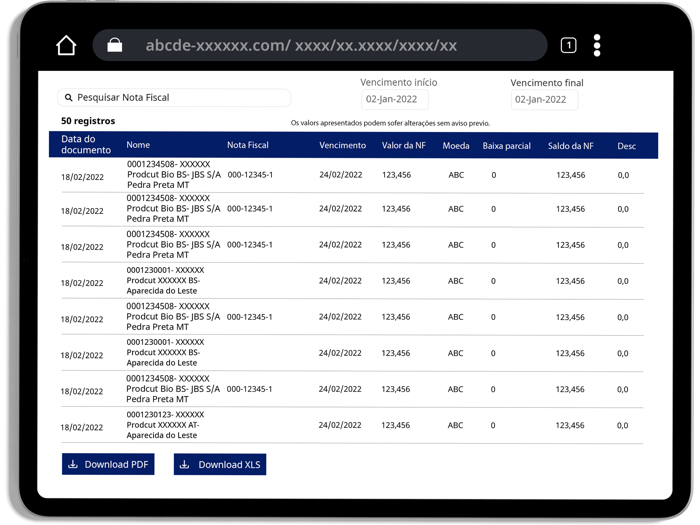700x525 pixels.
Task: Sort by Data do documento column header
Action: point(86,145)
